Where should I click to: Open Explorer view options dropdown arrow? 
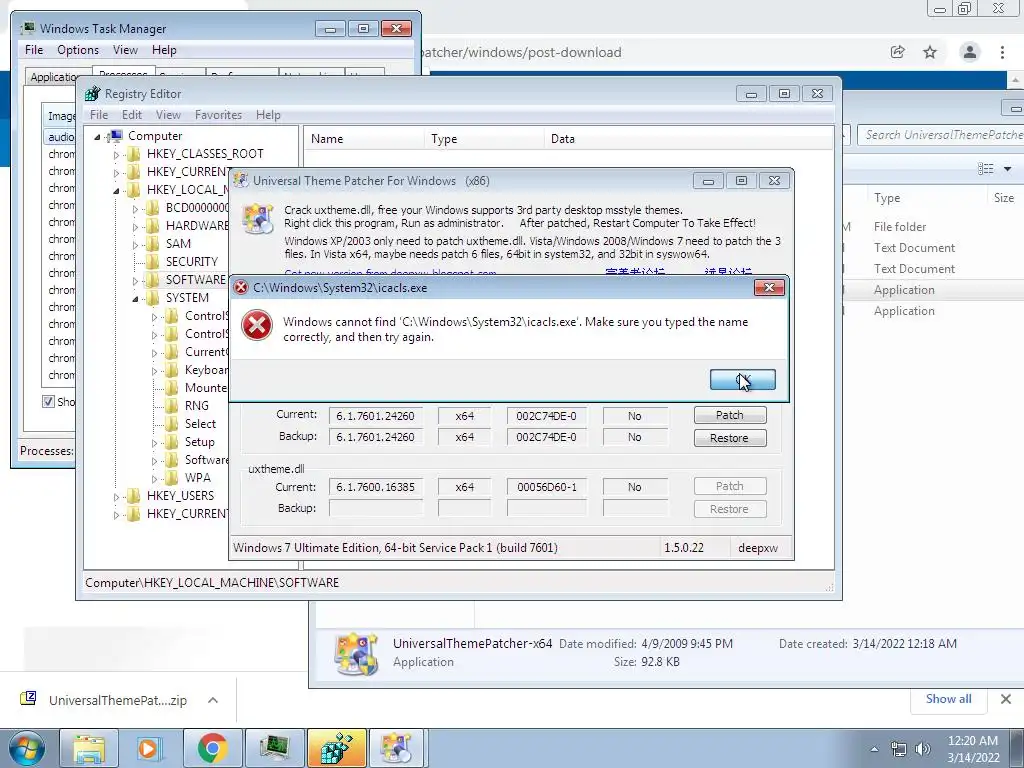coord(1008,169)
